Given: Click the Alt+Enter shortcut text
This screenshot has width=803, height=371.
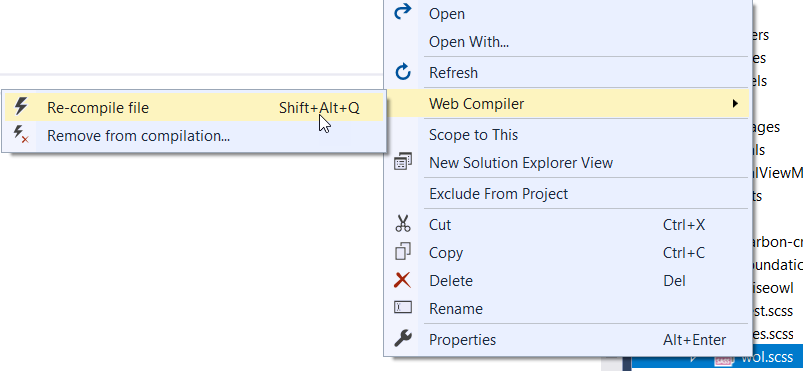Looking at the screenshot, I should [x=694, y=340].
